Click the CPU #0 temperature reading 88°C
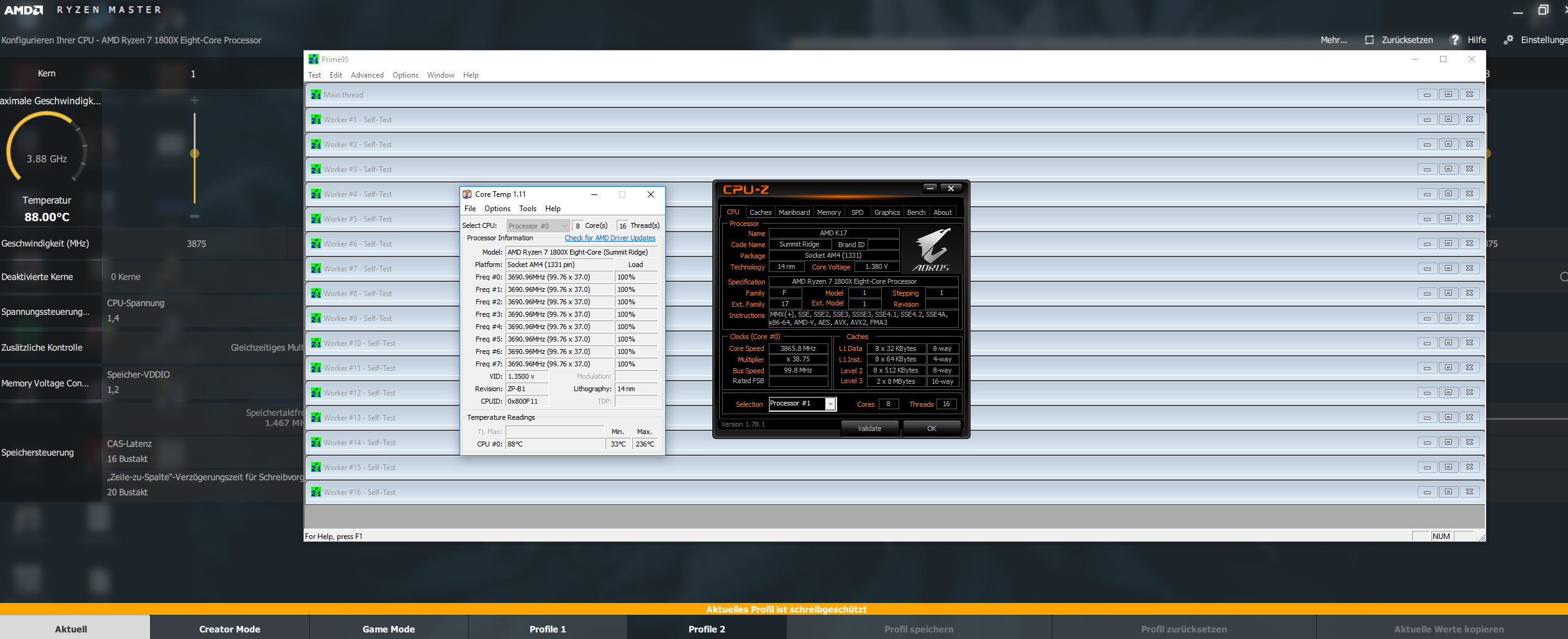The width and height of the screenshot is (1568, 639). pyautogui.click(x=555, y=444)
